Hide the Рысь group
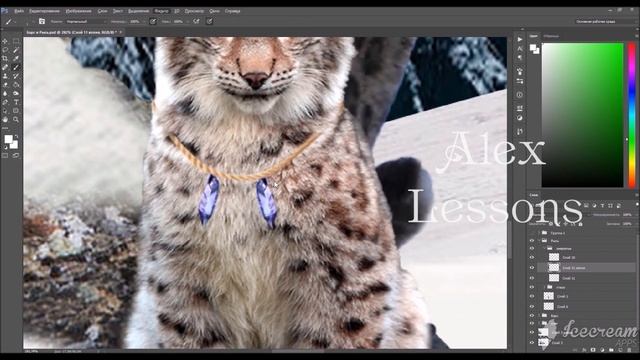The height and width of the screenshot is (360, 640). click(532, 241)
